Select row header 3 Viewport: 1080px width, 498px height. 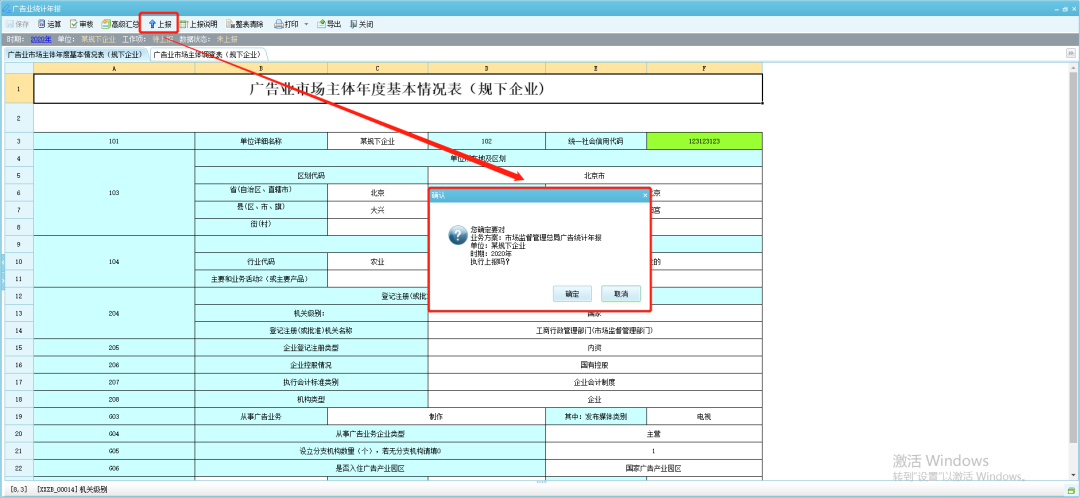19,141
